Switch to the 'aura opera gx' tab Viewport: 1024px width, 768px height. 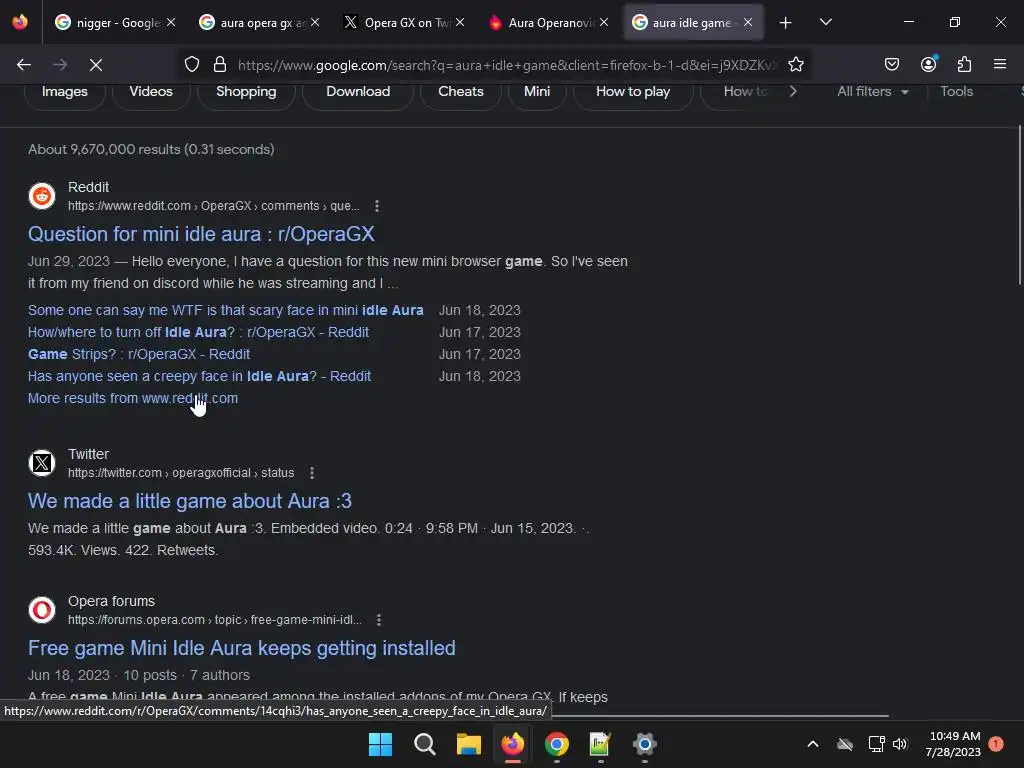pos(258,23)
